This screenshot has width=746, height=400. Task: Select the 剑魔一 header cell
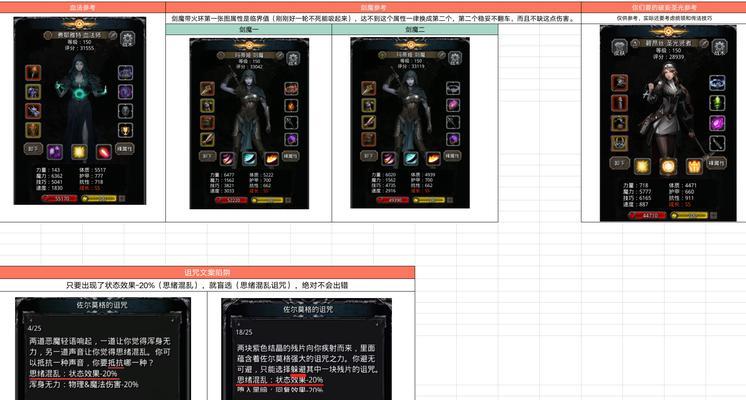click(248, 29)
